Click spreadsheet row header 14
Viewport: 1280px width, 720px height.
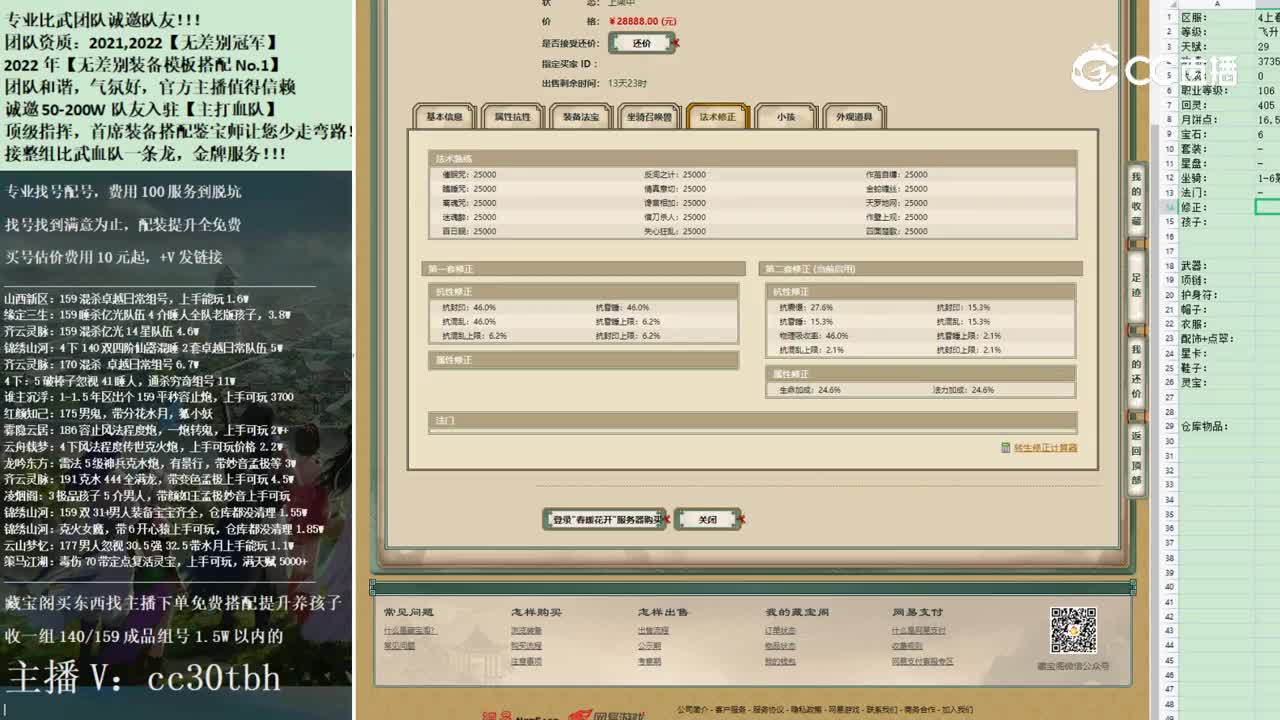click(1169, 207)
